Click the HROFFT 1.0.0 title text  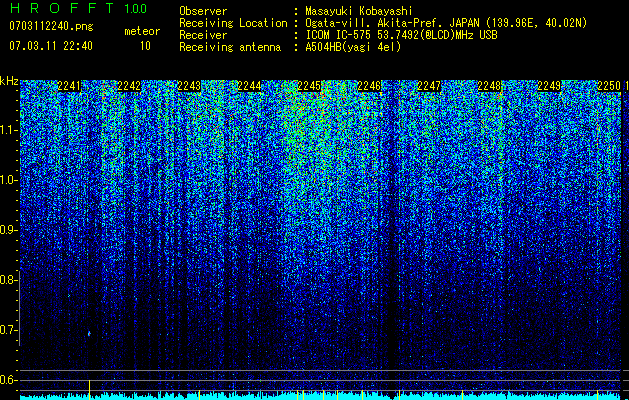tap(78, 8)
